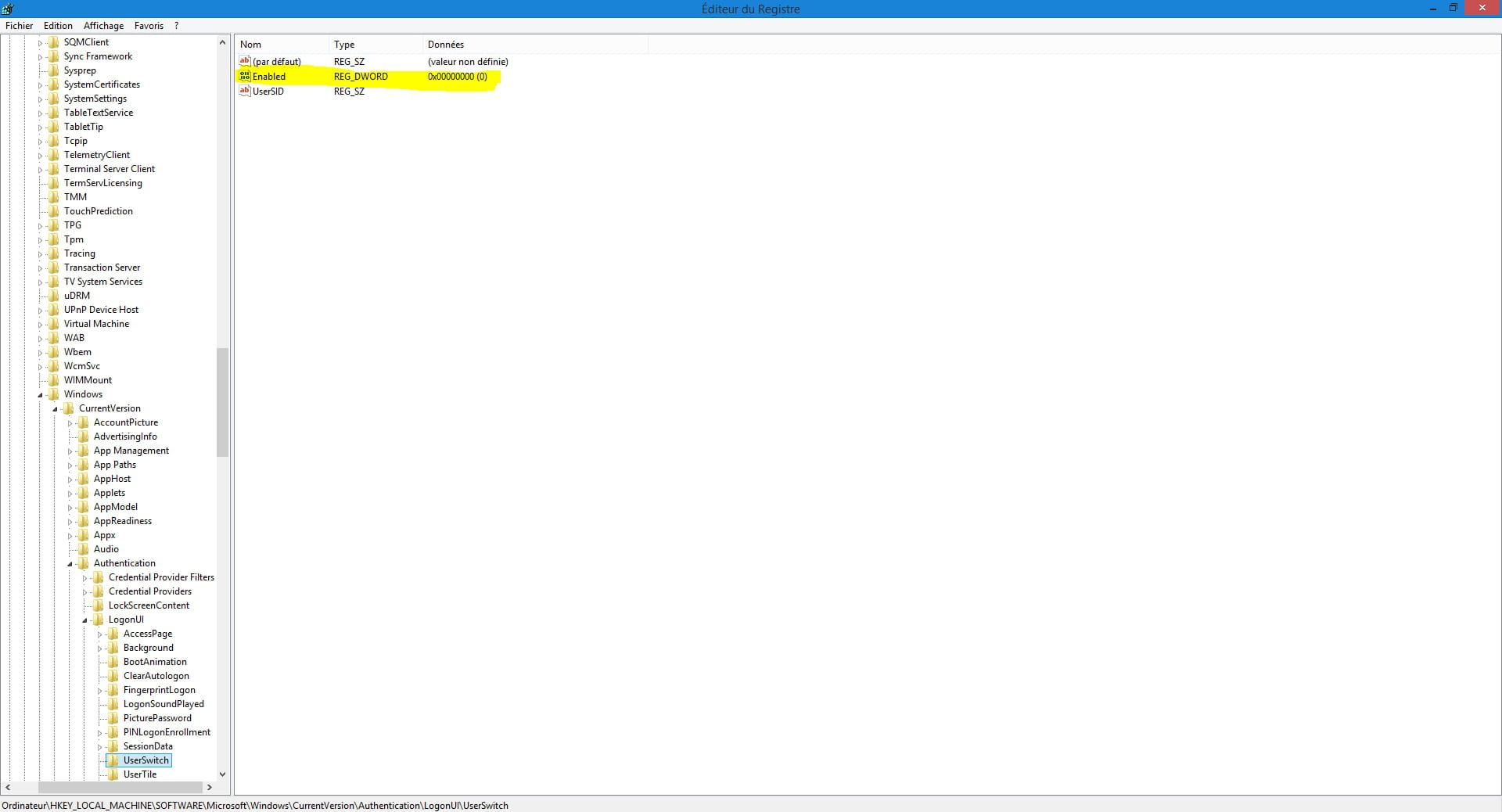The width and height of the screenshot is (1502, 812).
Task: Click the tree vertical scrollbar thumb
Action: point(222,402)
